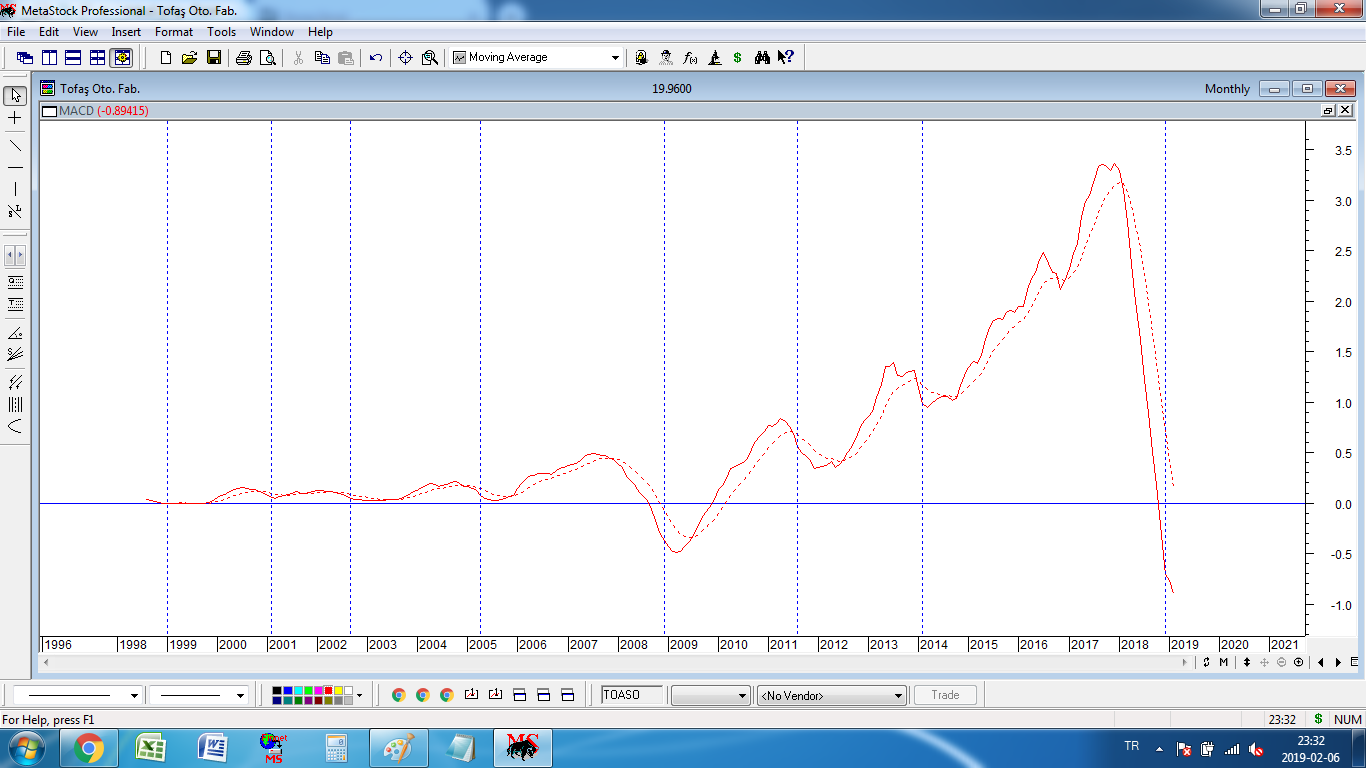This screenshot has height=768, width=1366.
Task: Select the crosshair plus tool in side toolbar
Action: tap(15, 118)
